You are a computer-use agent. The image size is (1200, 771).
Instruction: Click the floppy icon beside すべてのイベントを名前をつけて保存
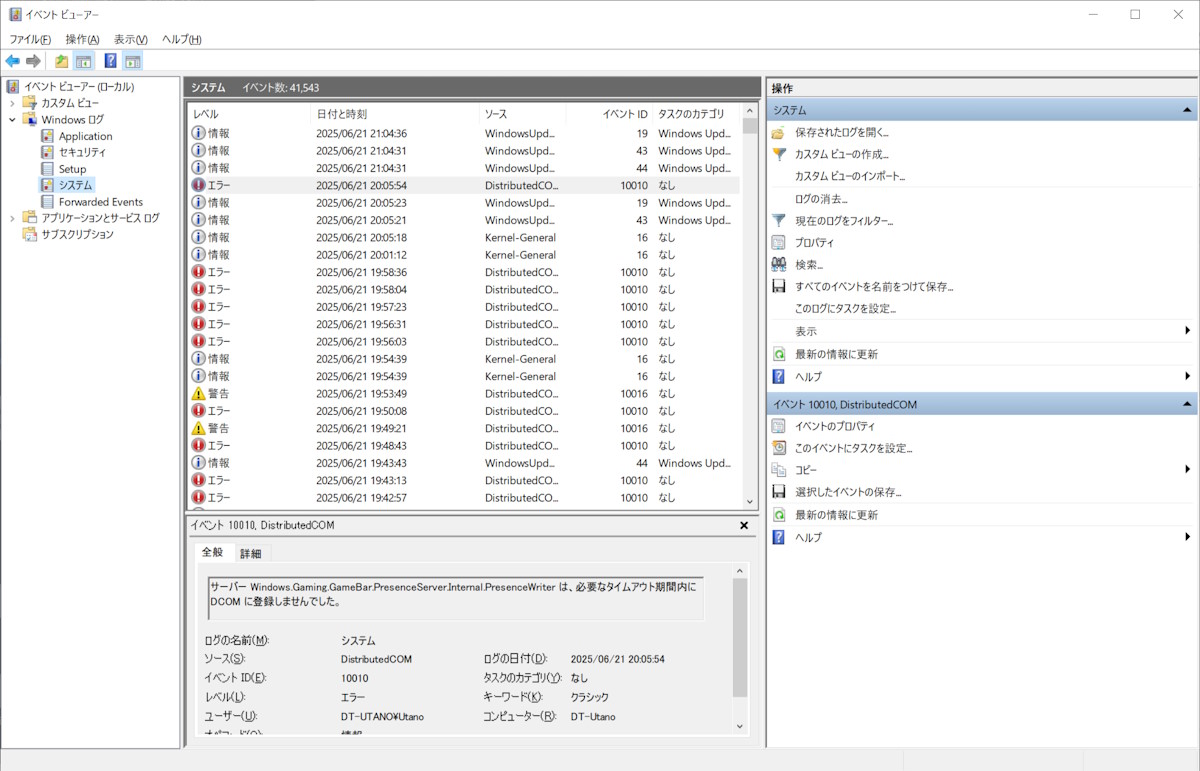779,286
